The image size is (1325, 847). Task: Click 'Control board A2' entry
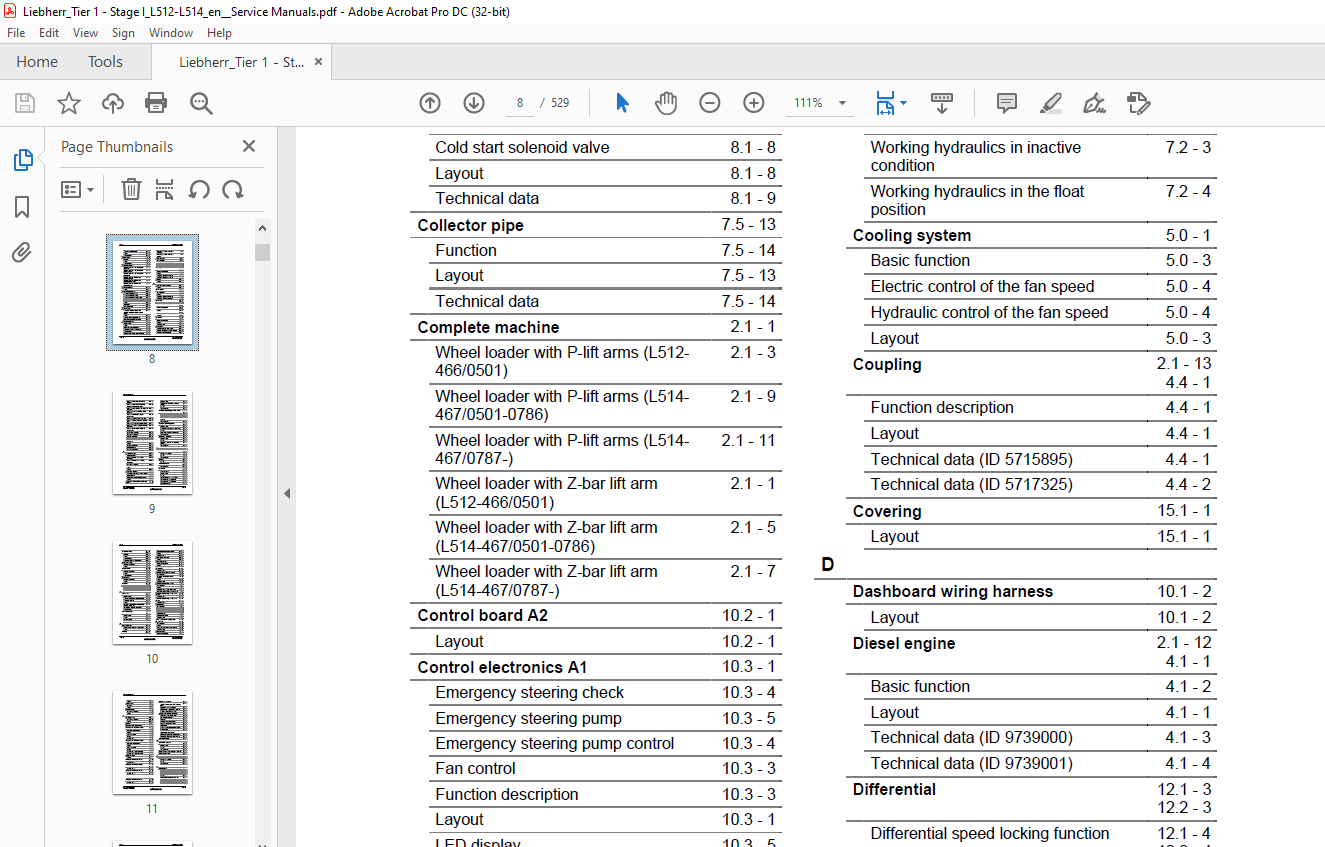[482, 615]
